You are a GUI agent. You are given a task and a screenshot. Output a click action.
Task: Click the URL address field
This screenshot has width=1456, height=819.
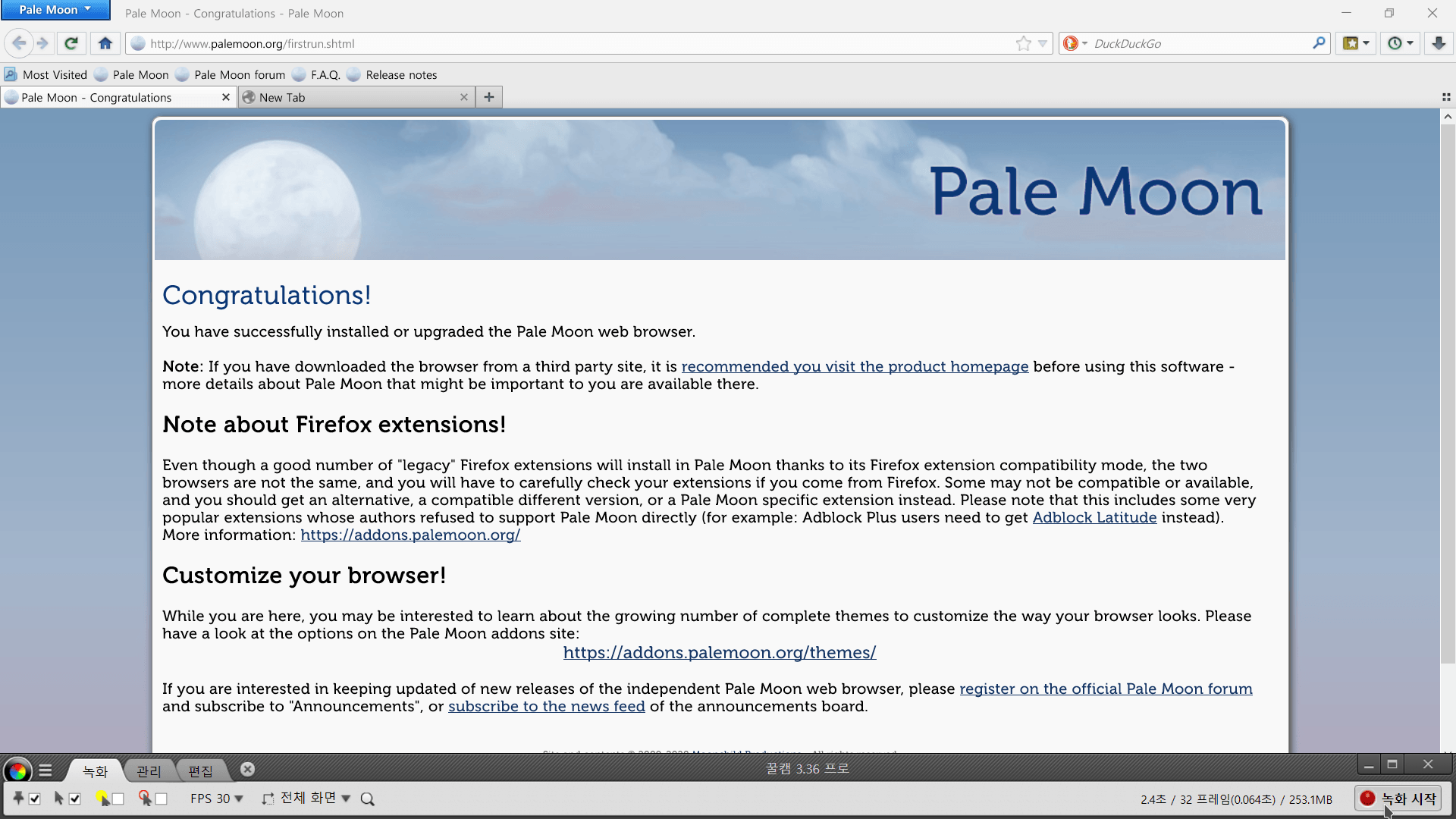pos(576,43)
